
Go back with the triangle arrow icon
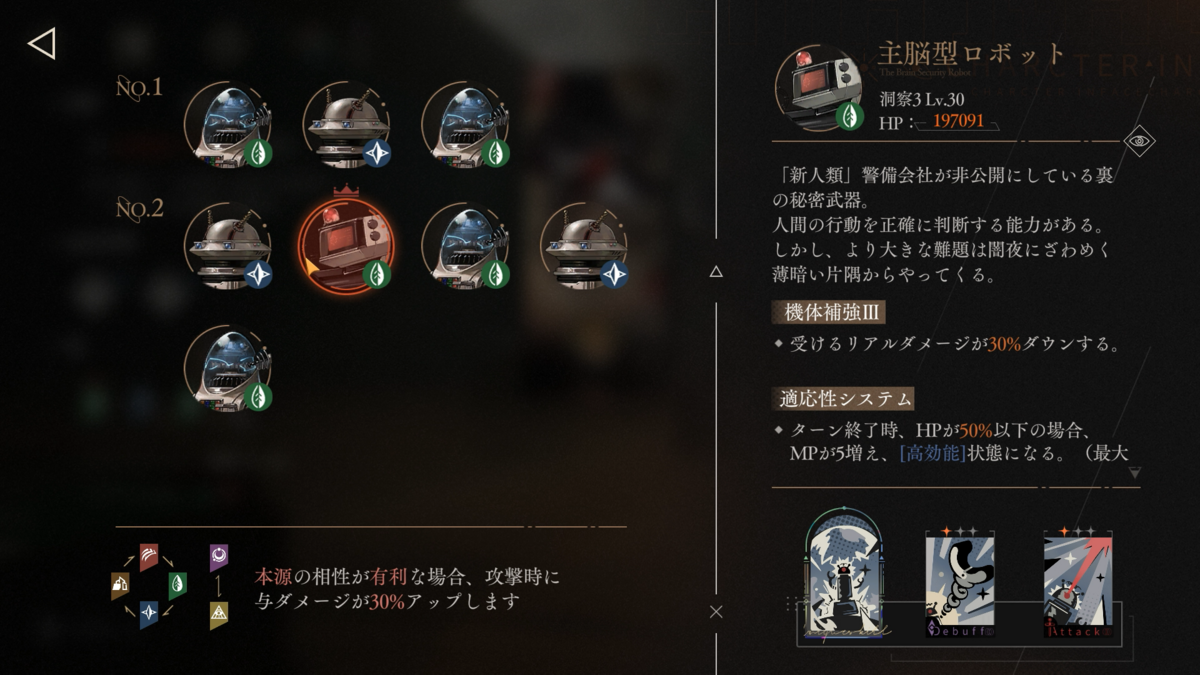42,43
